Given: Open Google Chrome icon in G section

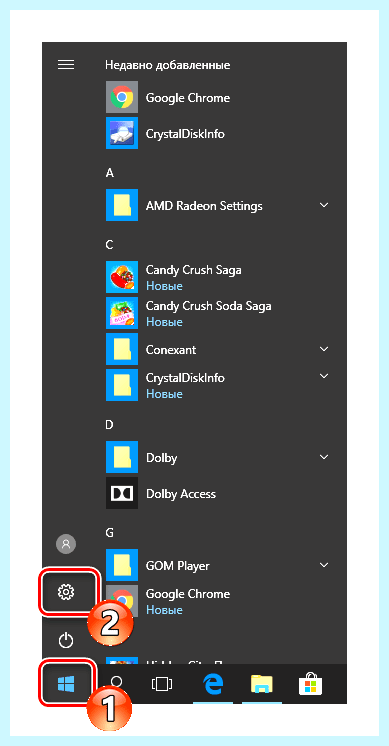Looking at the screenshot, I should click(122, 601).
